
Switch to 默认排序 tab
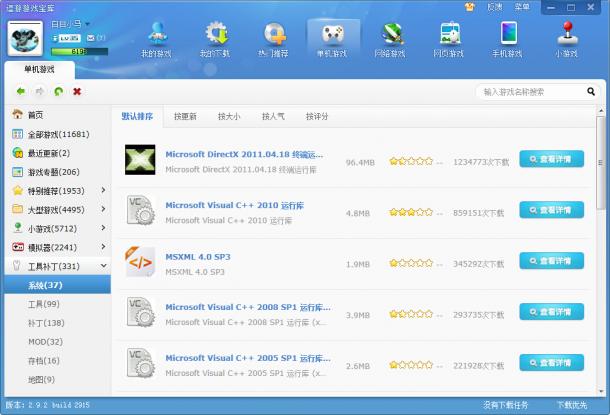pos(137,116)
